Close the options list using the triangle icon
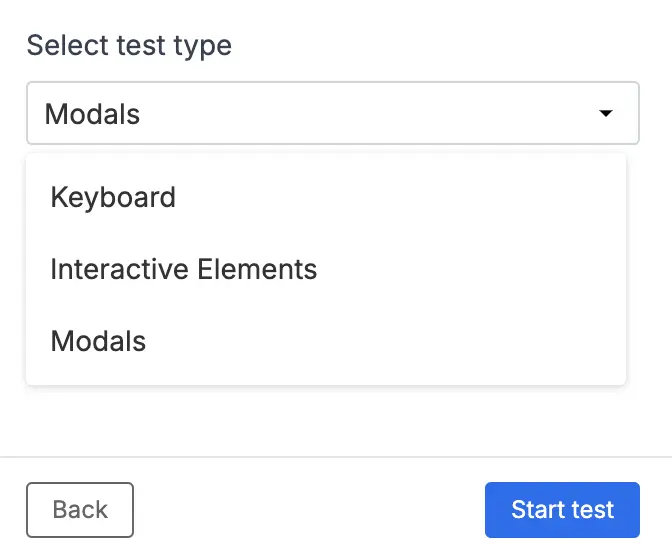Image resolution: width=672 pixels, height=554 pixels. tap(605, 114)
